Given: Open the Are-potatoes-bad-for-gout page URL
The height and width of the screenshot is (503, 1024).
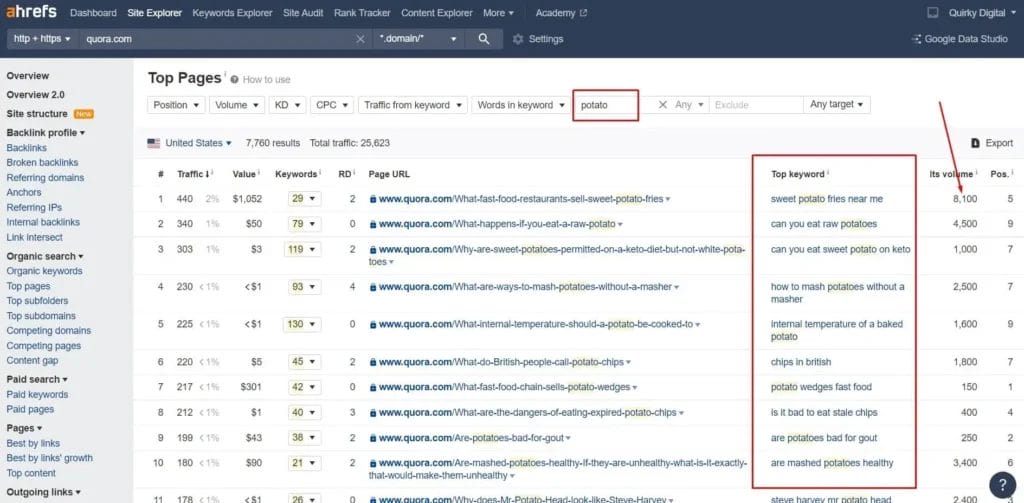Looking at the screenshot, I should 471,438.
